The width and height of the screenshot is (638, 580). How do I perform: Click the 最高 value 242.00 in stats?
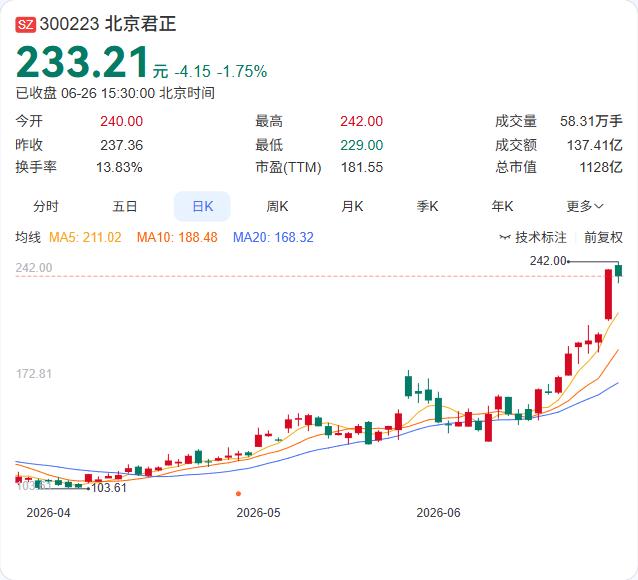click(x=361, y=121)
